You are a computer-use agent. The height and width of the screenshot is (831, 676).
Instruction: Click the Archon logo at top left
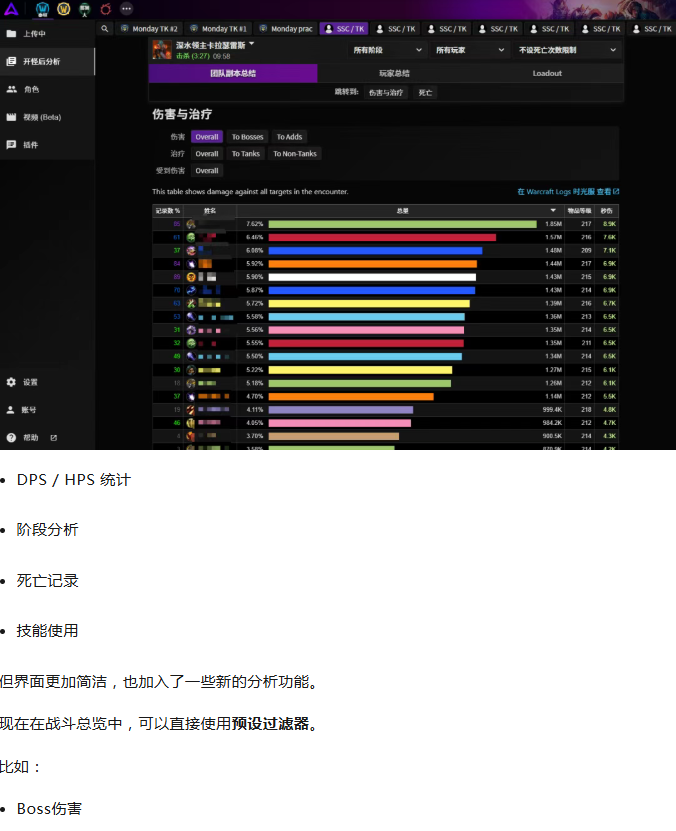11,8
